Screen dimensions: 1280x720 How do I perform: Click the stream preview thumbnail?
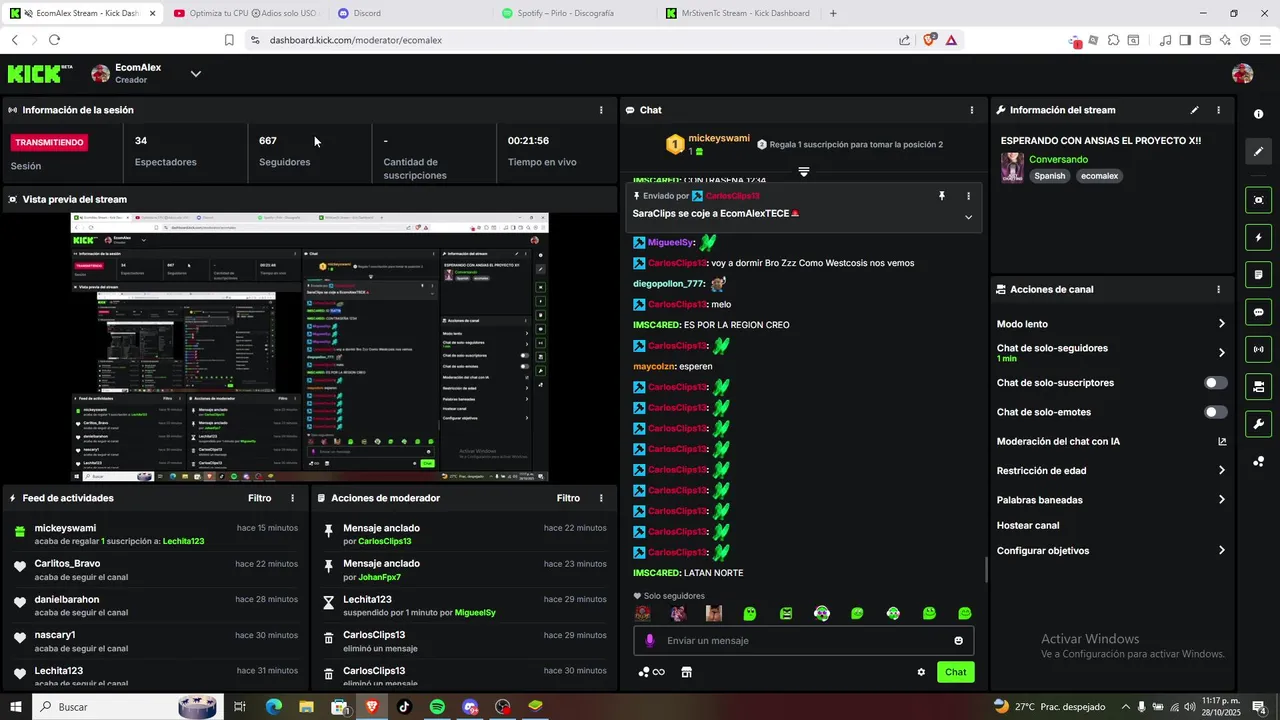(x=309, y=347)
